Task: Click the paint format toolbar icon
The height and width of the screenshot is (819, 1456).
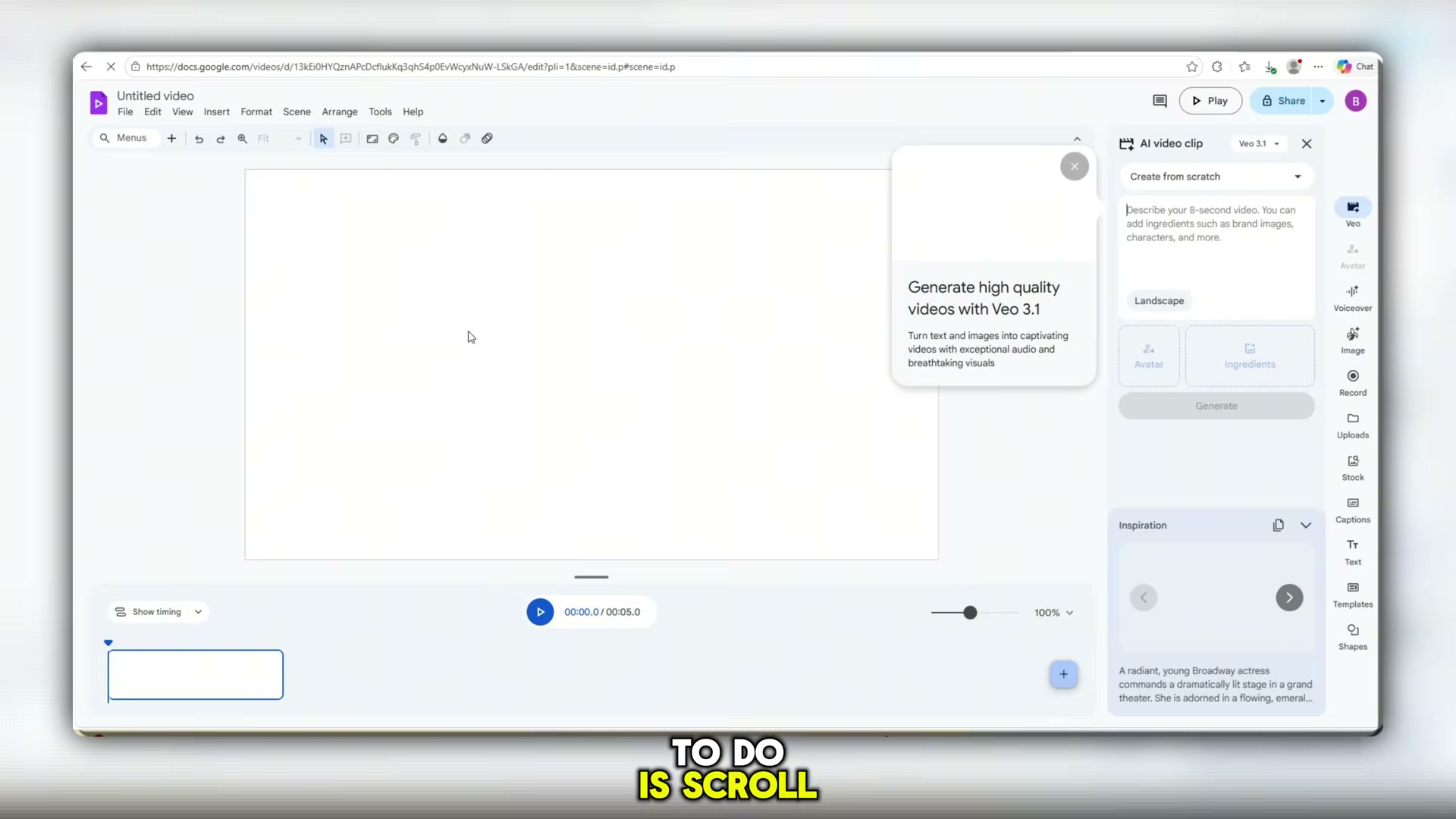Action: point(416,139)
